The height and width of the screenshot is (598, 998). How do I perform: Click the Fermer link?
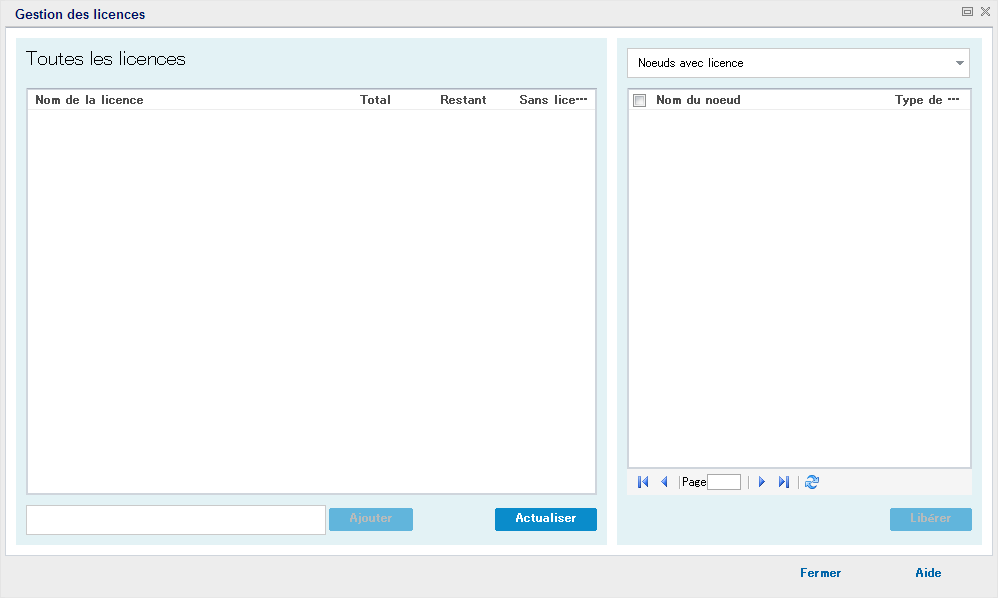point(820,573)
